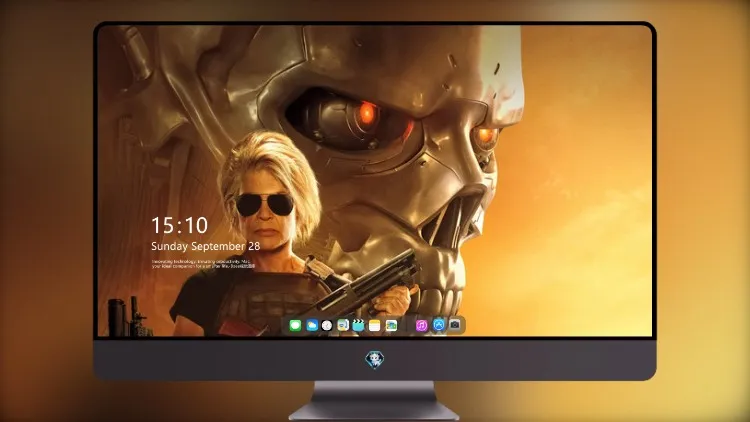Open the Camera app in dock
The image size is (750, 422).
[x=455, y=324]
